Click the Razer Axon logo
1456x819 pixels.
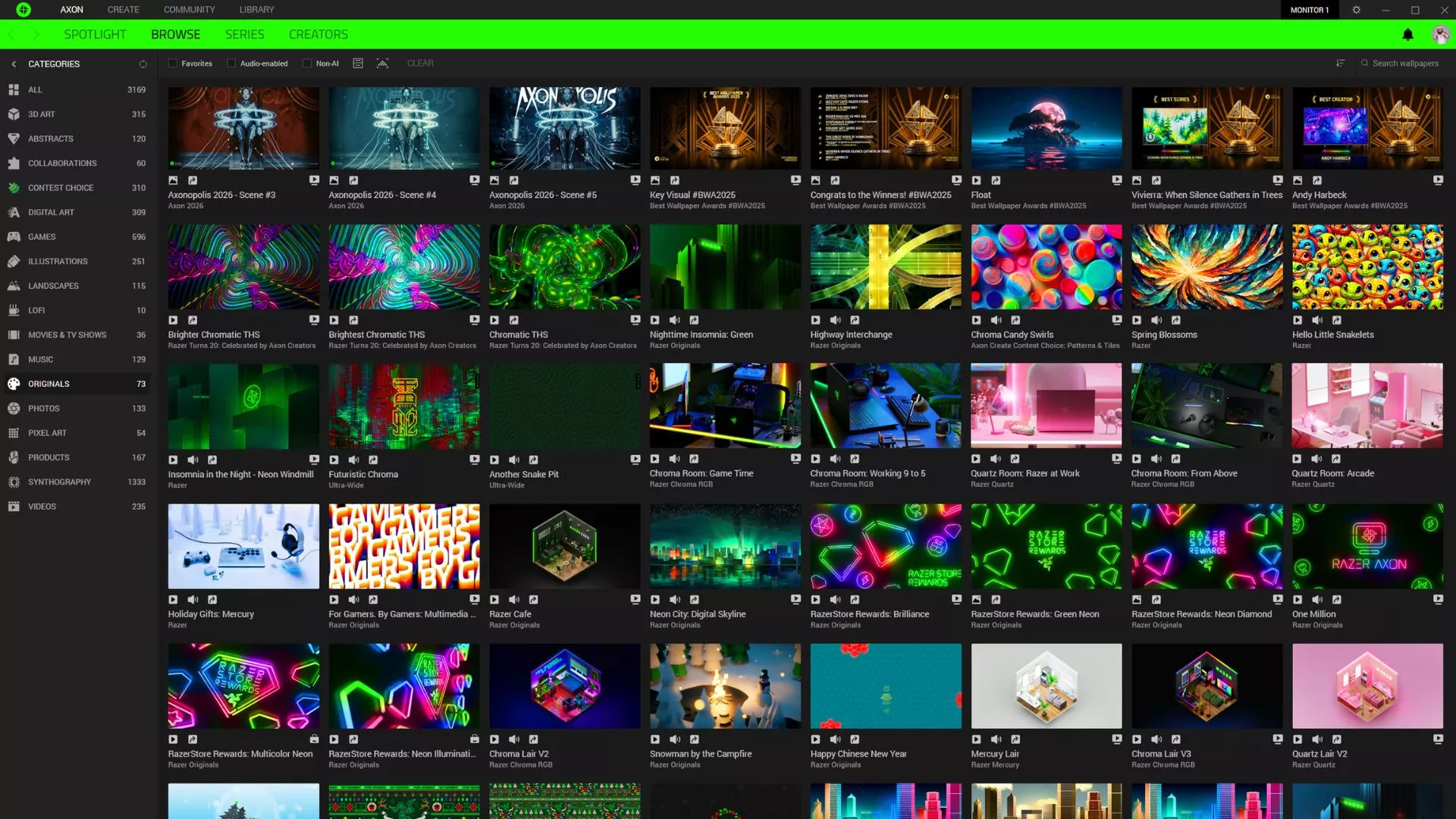24,10
